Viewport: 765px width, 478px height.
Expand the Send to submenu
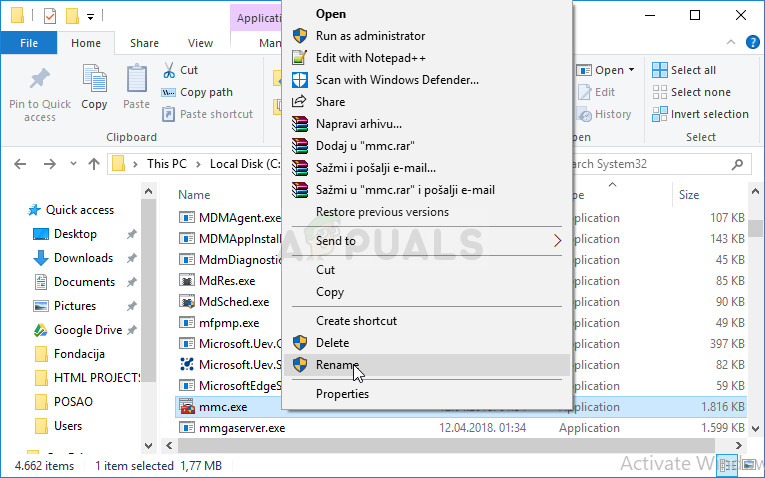(558, 240)
